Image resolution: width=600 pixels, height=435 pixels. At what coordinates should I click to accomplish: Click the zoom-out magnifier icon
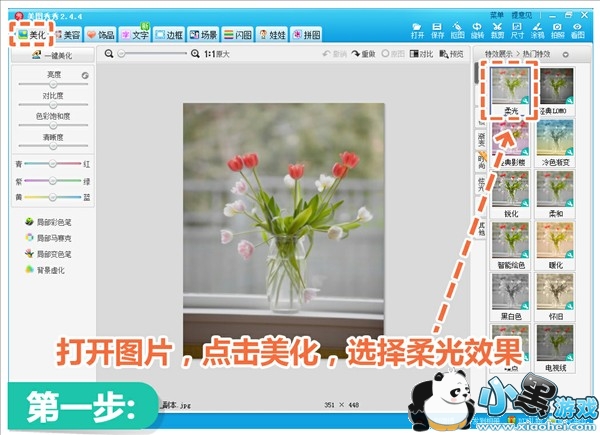click(109, 54)
